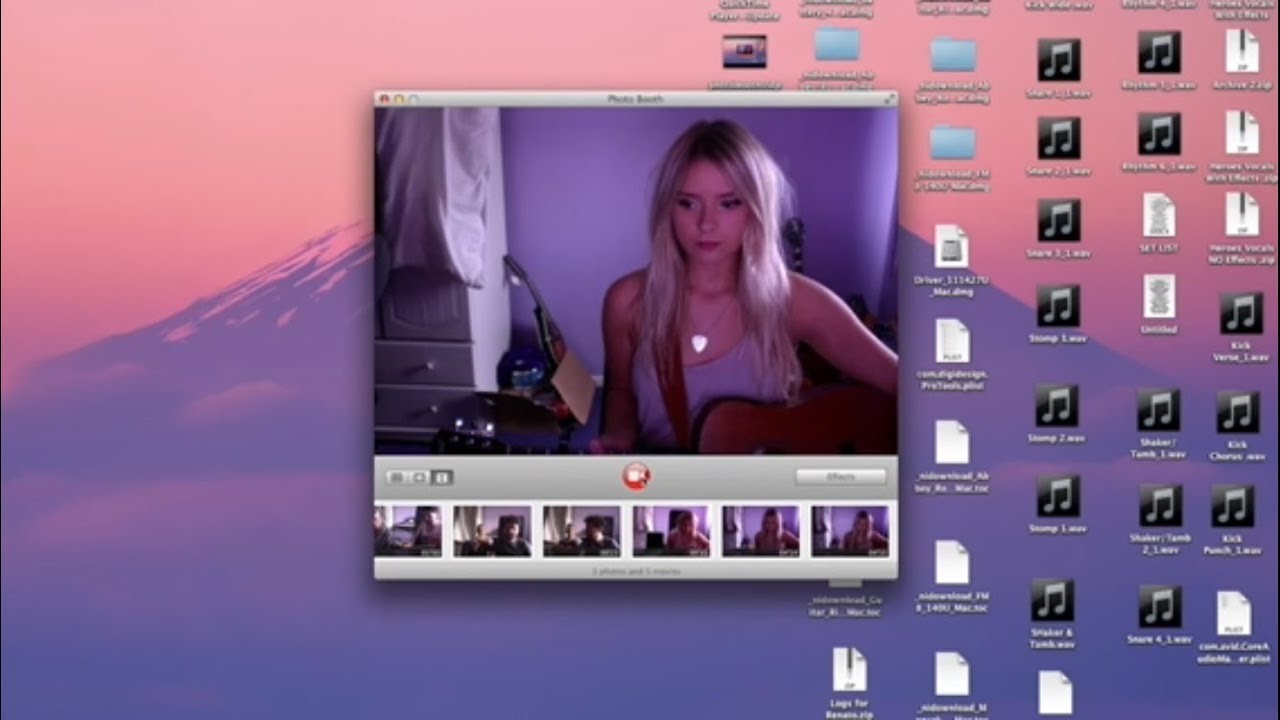This screenshot has height=720, width=1280.
Task: Select the SET LIST document icon
Action: pos(1159,215)
